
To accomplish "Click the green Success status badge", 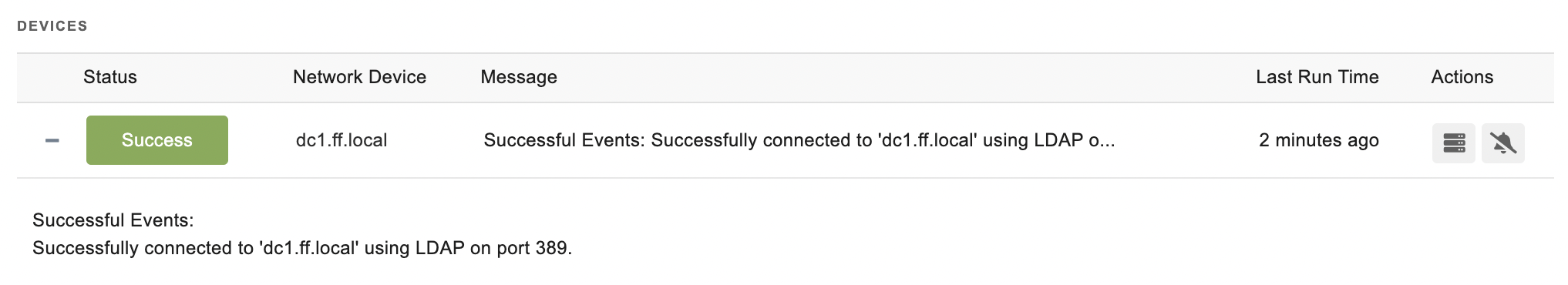I will click(157, 140).
